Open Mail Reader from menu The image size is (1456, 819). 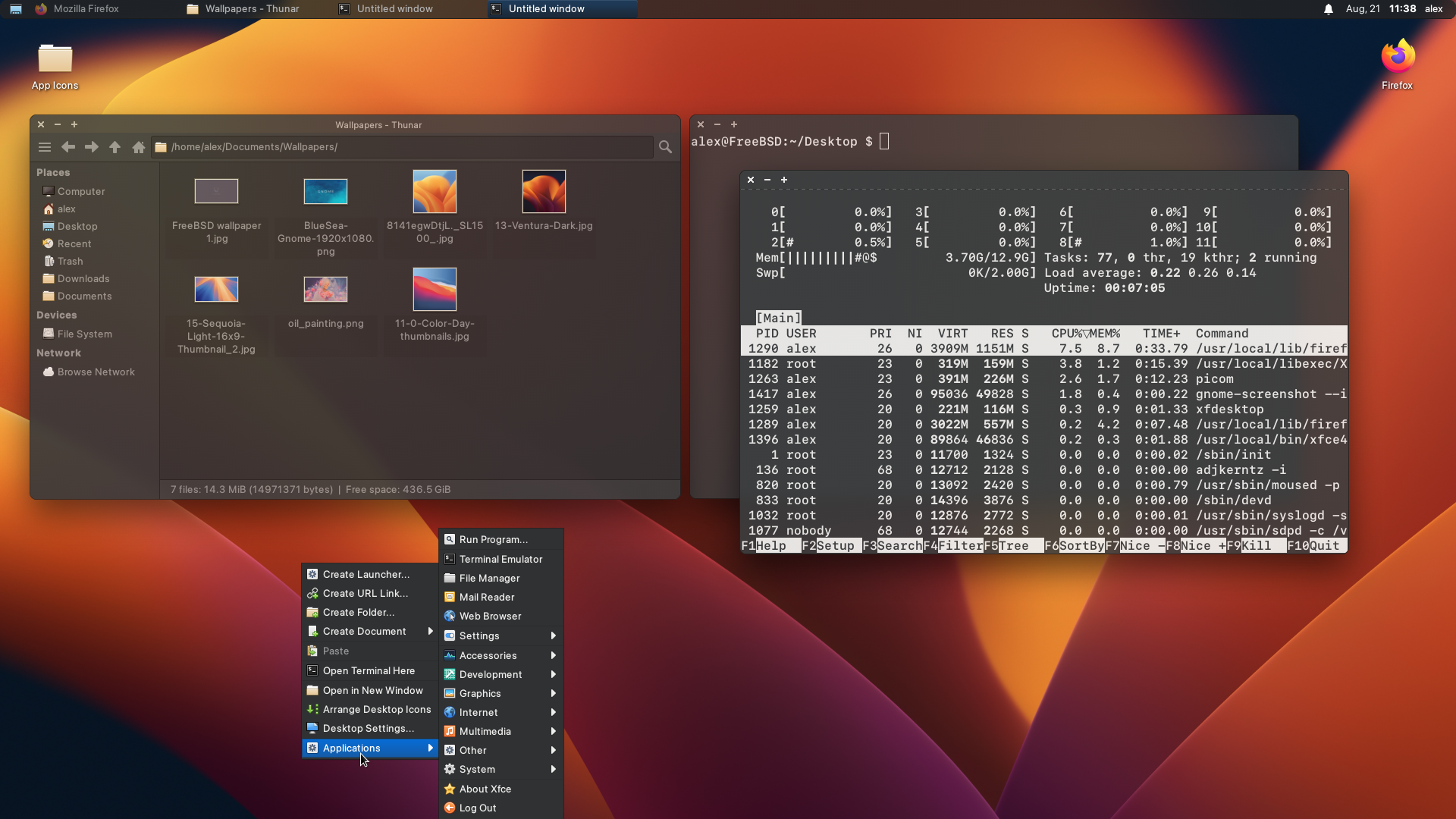(501, 598)
